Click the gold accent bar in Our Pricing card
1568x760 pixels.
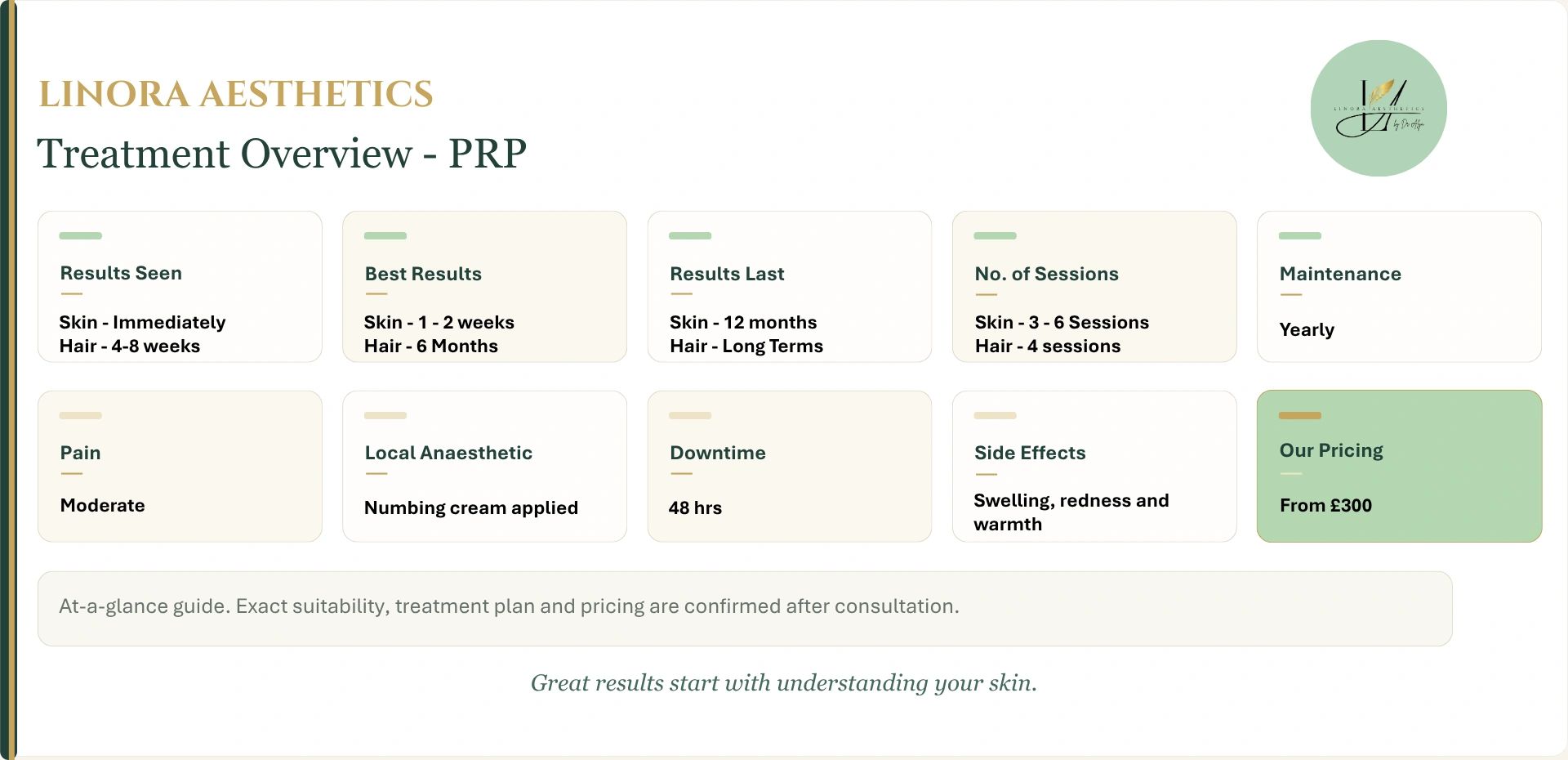[1299, 415]
